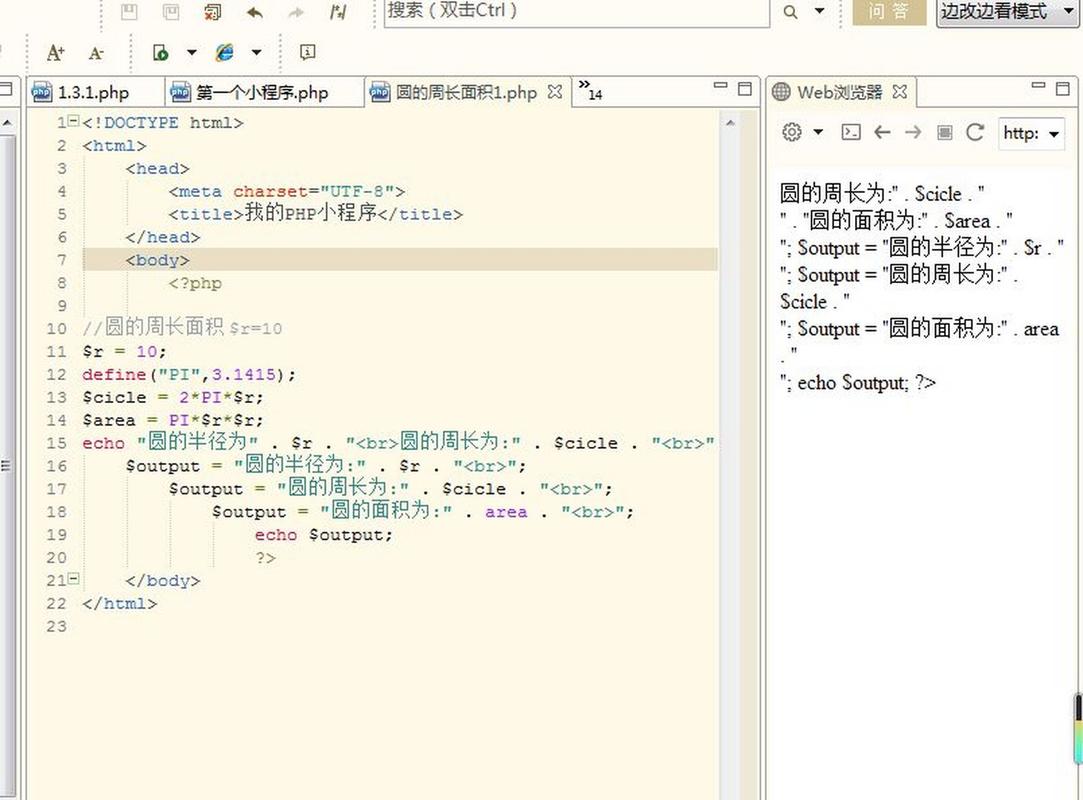The image size is (1083, 800).
Task: Close the 圆的周长面积1.php tab
Action: (555, 92)
